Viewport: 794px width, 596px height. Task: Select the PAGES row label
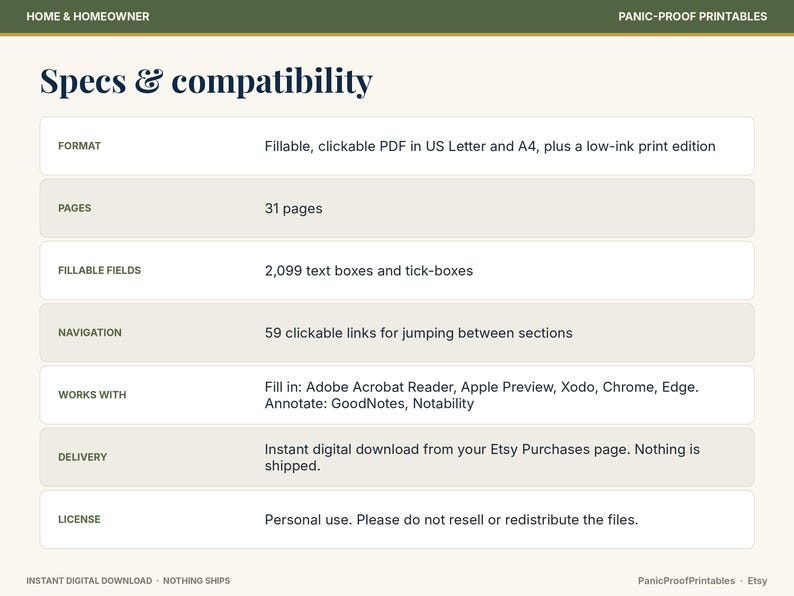pos(74,208)
